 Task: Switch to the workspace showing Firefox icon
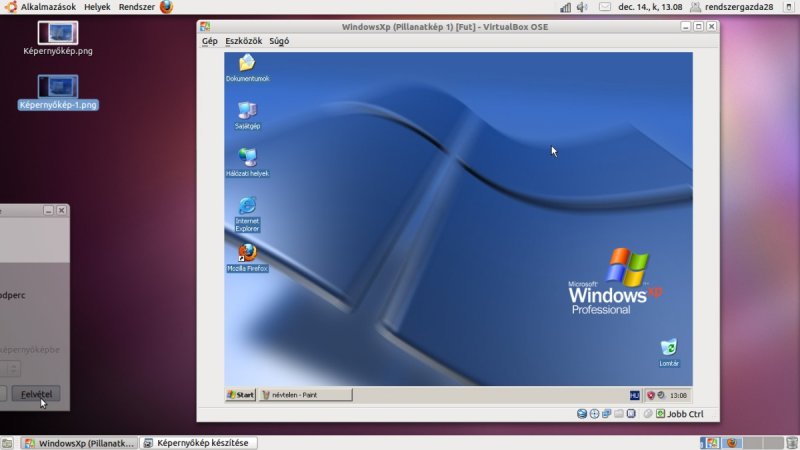tap(731, 443)
